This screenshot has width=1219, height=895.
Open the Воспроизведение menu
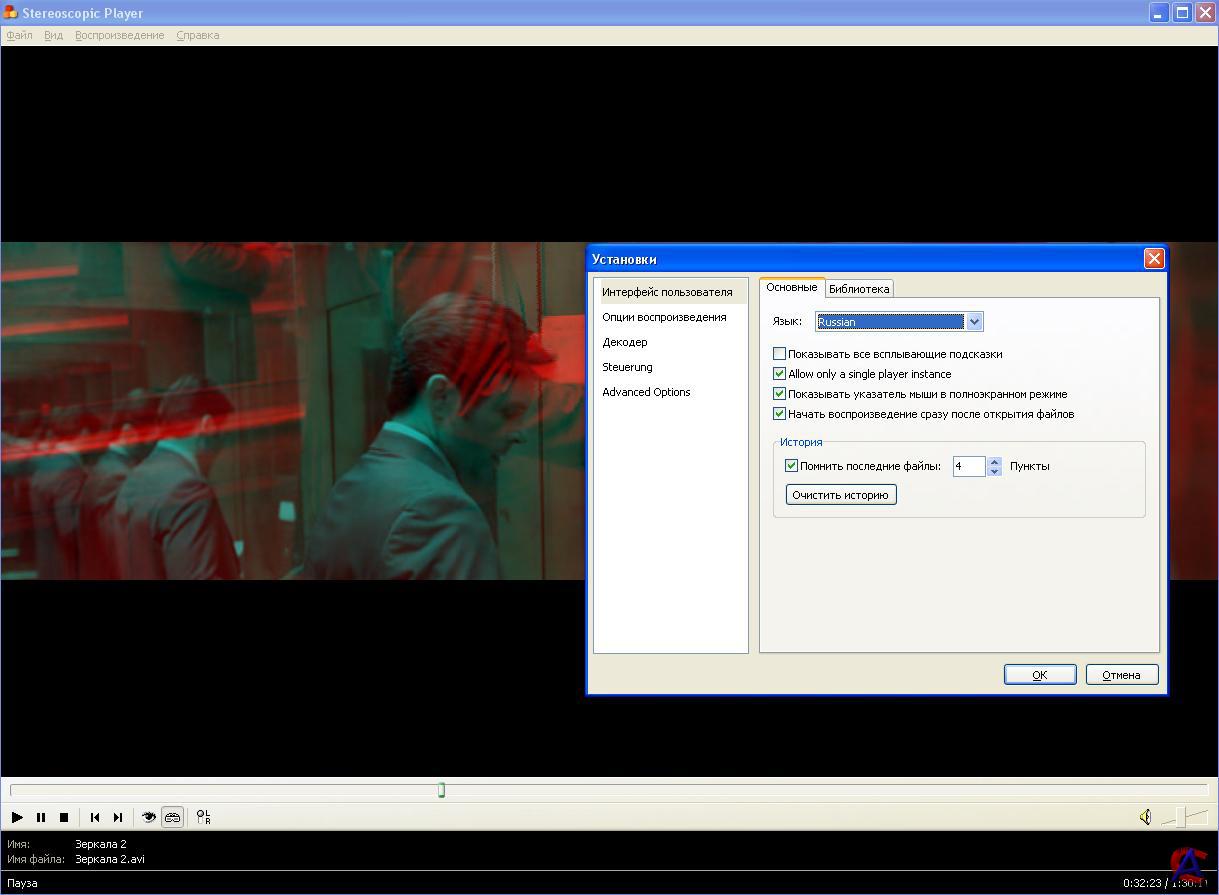(119, 35)
